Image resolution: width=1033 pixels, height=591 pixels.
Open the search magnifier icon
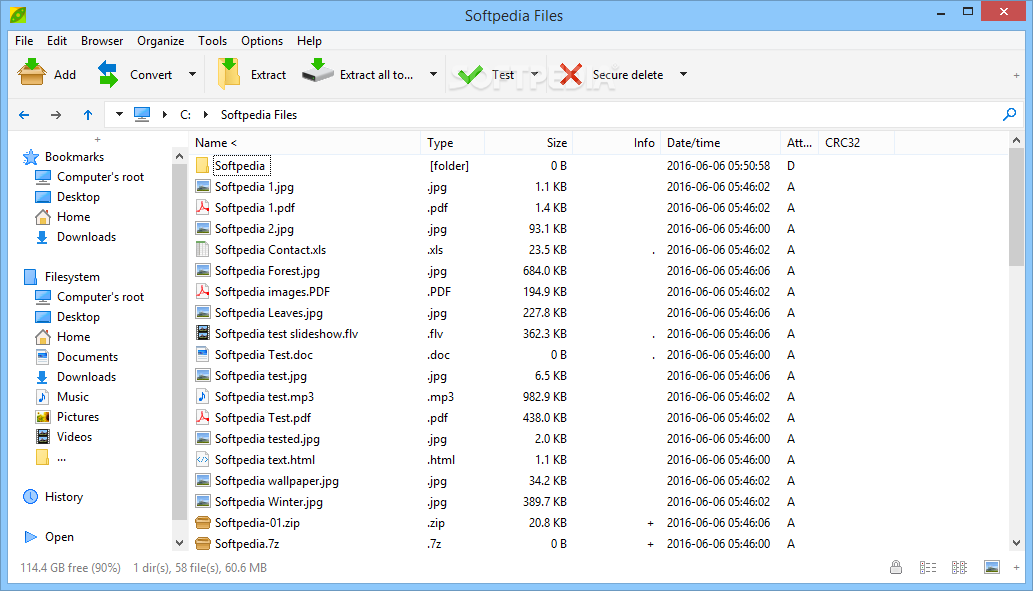(x=1009, y=115)
